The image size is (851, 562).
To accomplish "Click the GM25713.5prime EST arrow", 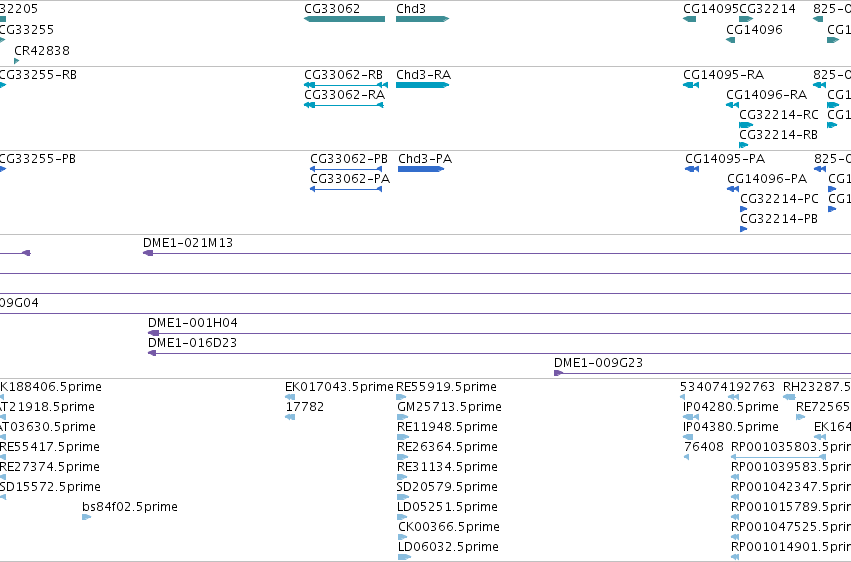I will pyautogui.click(x=403, y=417).
